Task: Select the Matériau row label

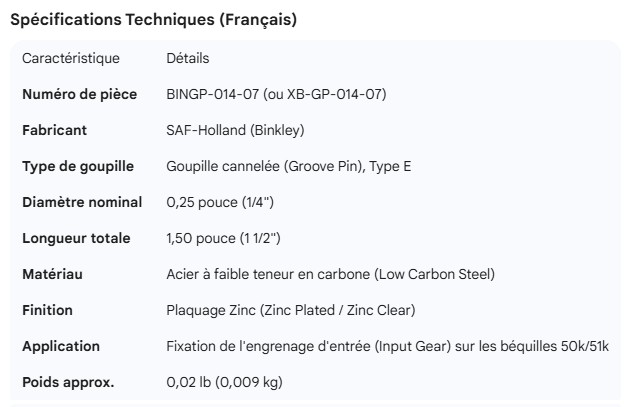Action: 52,274
